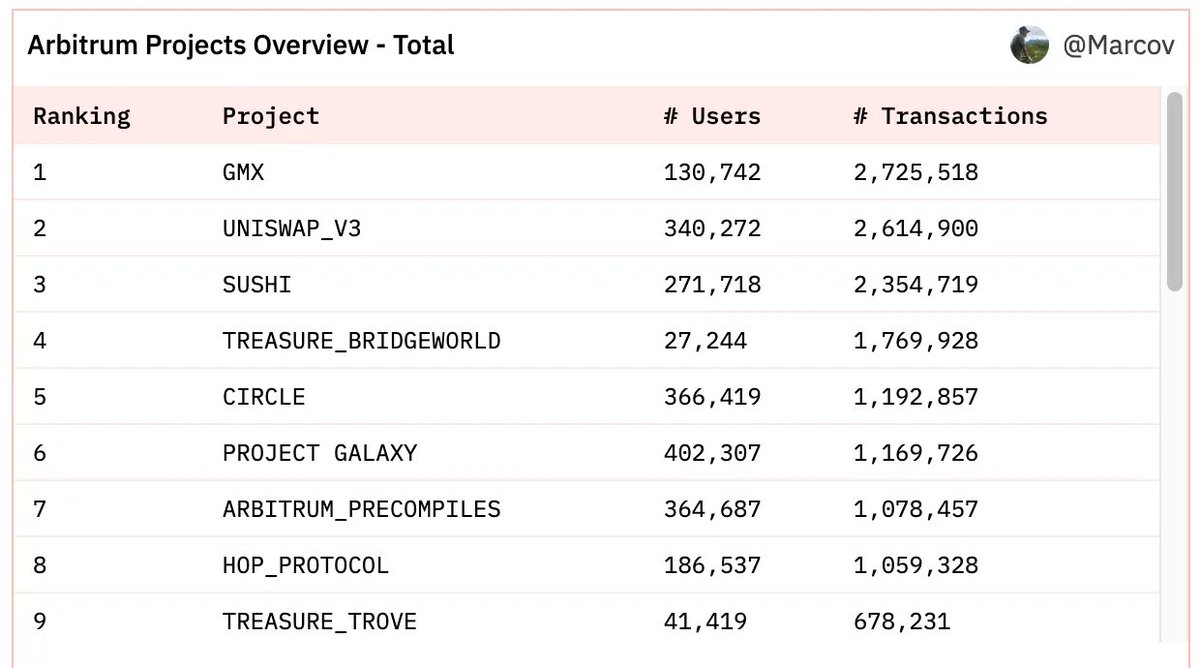This screenshot has width=1200, height=668.
Task: Select the ARBITRUM_PRECOMPILES project cell
Action: point(361,510)
